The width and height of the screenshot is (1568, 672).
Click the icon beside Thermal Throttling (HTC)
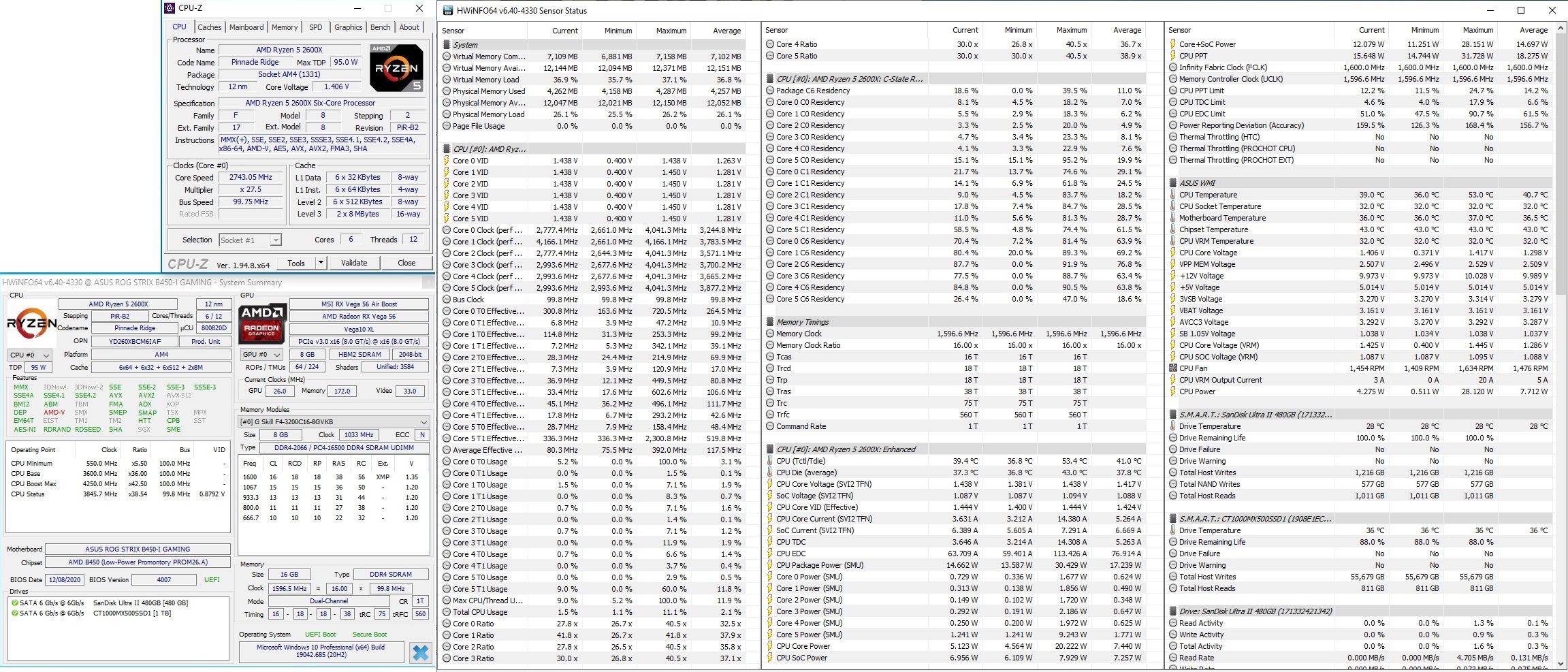coord(1173,137)
